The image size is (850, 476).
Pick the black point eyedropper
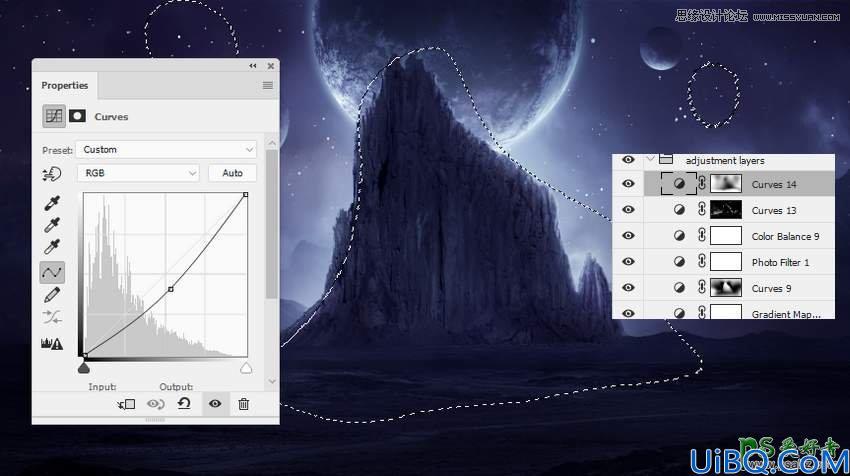pyautogui.click(x=52, y=203)
